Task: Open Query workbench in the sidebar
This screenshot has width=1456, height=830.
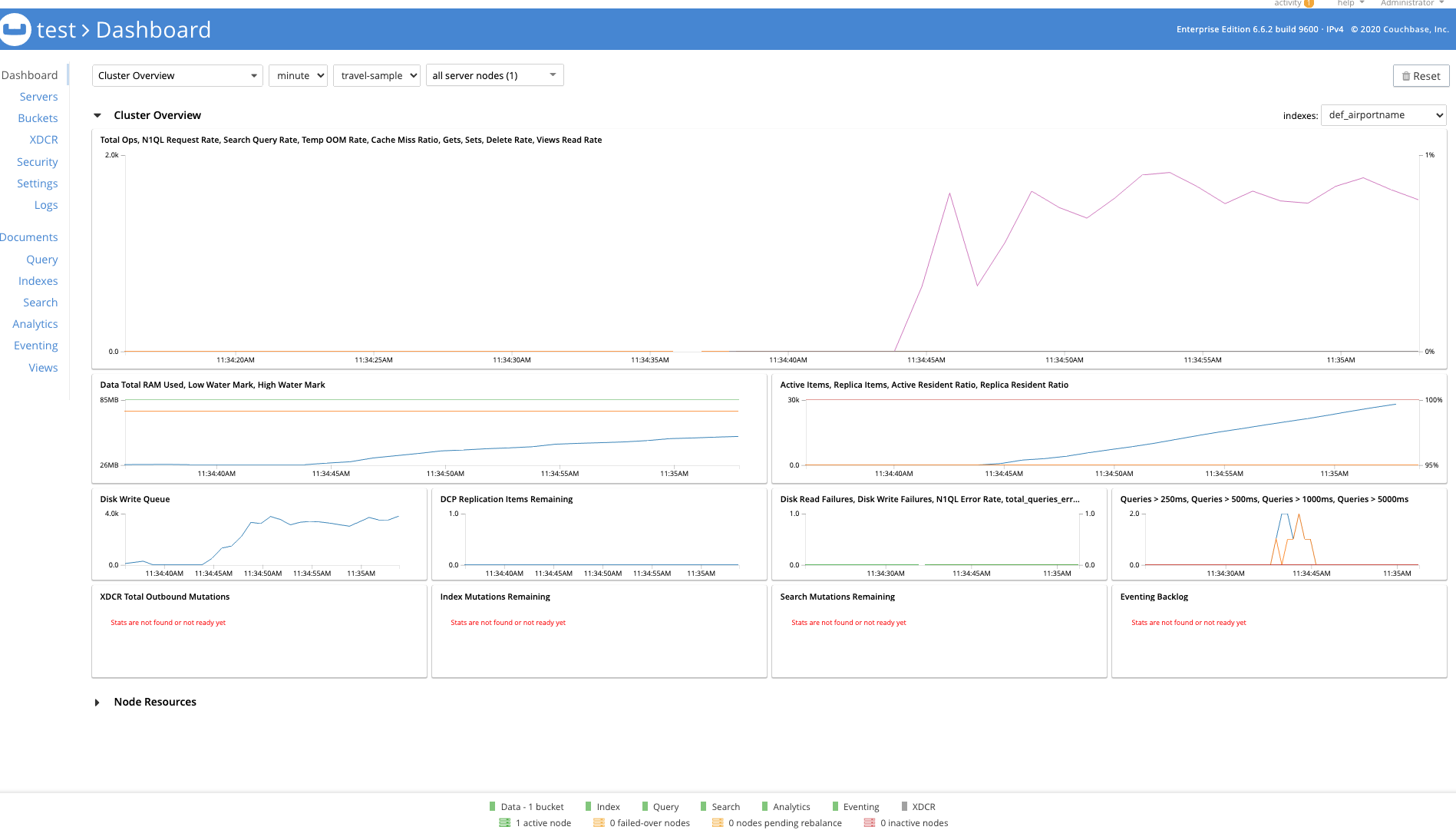Action: click(x=42, y=260)
